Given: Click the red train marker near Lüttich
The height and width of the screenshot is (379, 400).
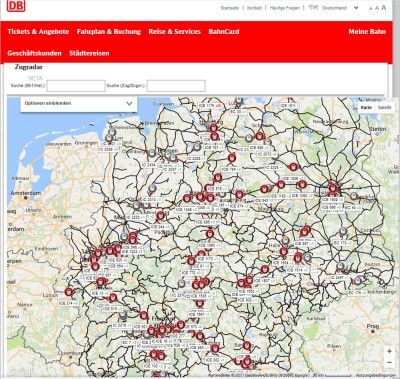Looking at the screenshot, I should pos(69,292).
